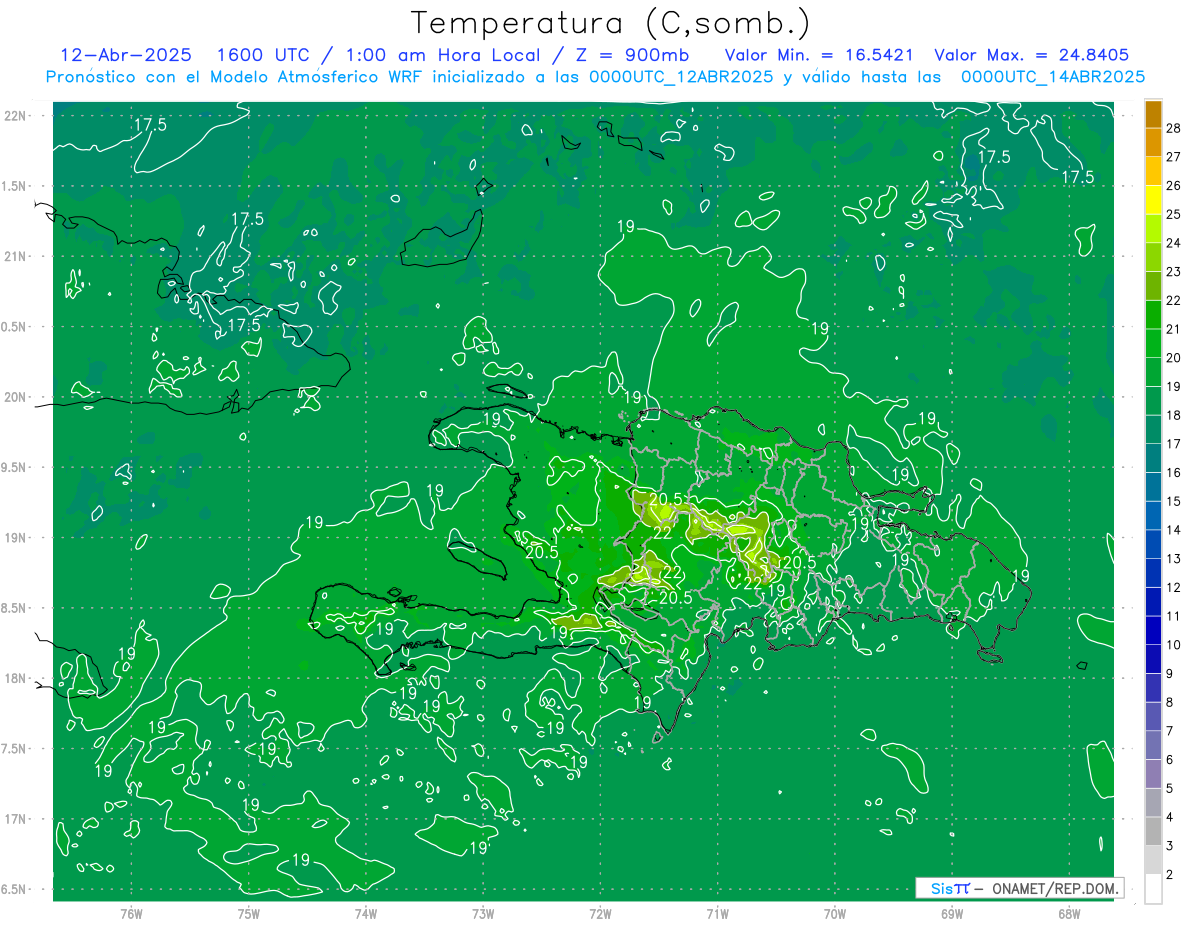Click the "4" label on the color scale
Screen dimensions: 1200x927
(x=1171, y=817)
